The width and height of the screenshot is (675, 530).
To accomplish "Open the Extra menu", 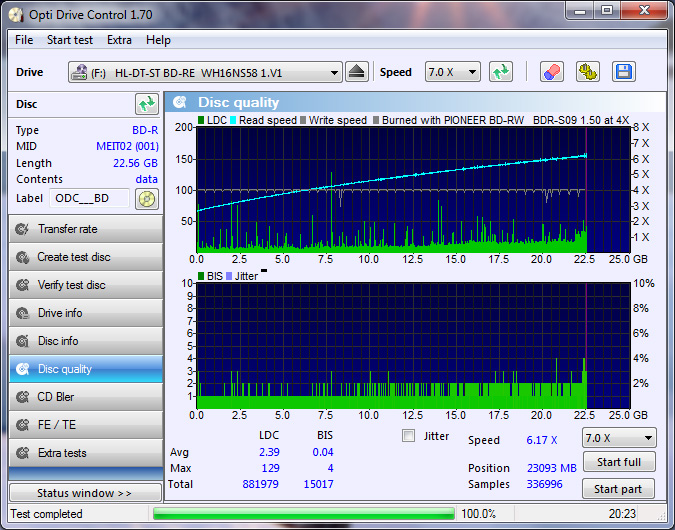I will click(119, 40).
